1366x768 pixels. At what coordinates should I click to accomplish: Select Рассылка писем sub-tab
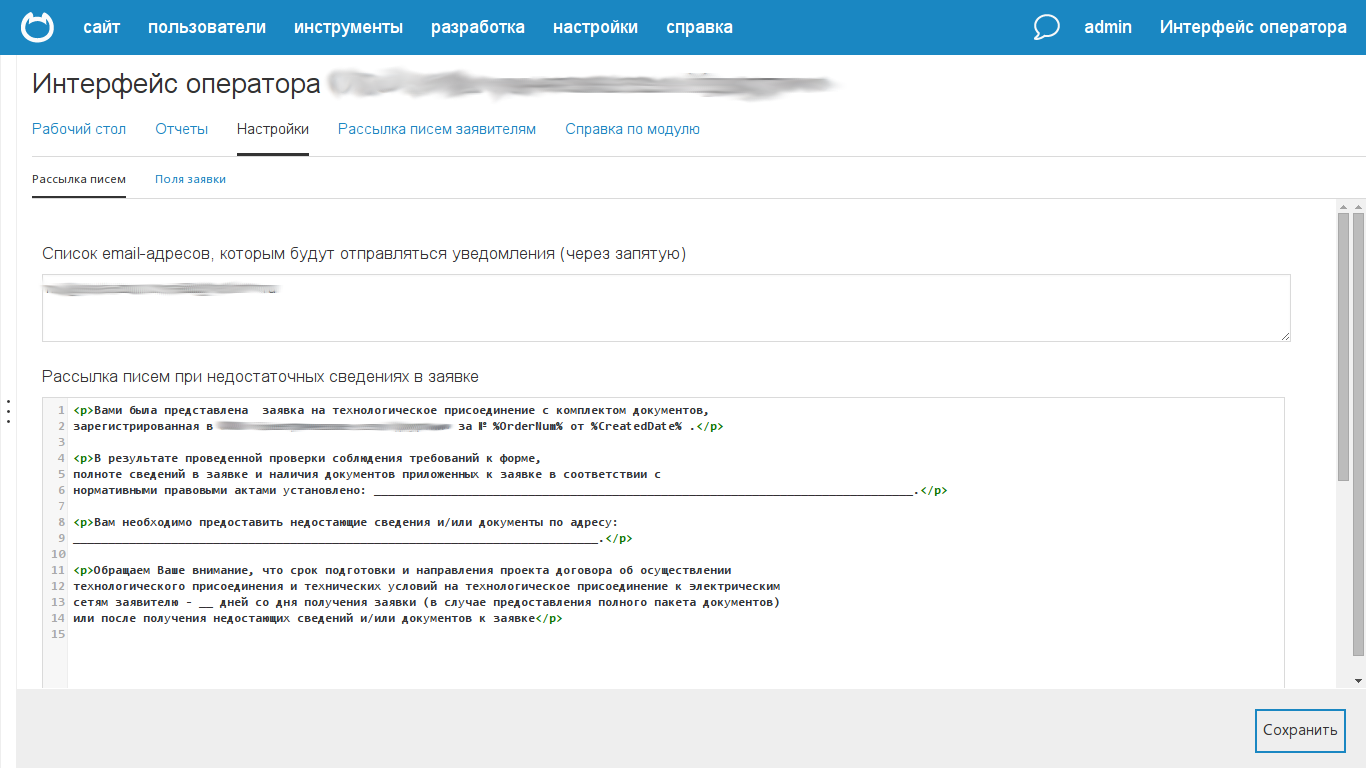click(79, 179)
